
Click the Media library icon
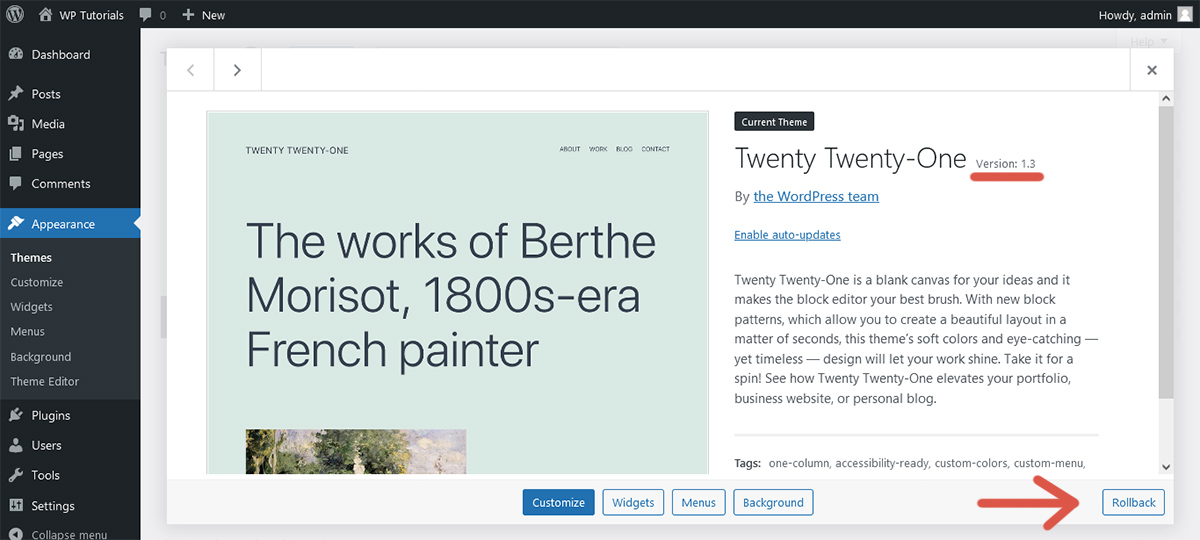[16, 124]
